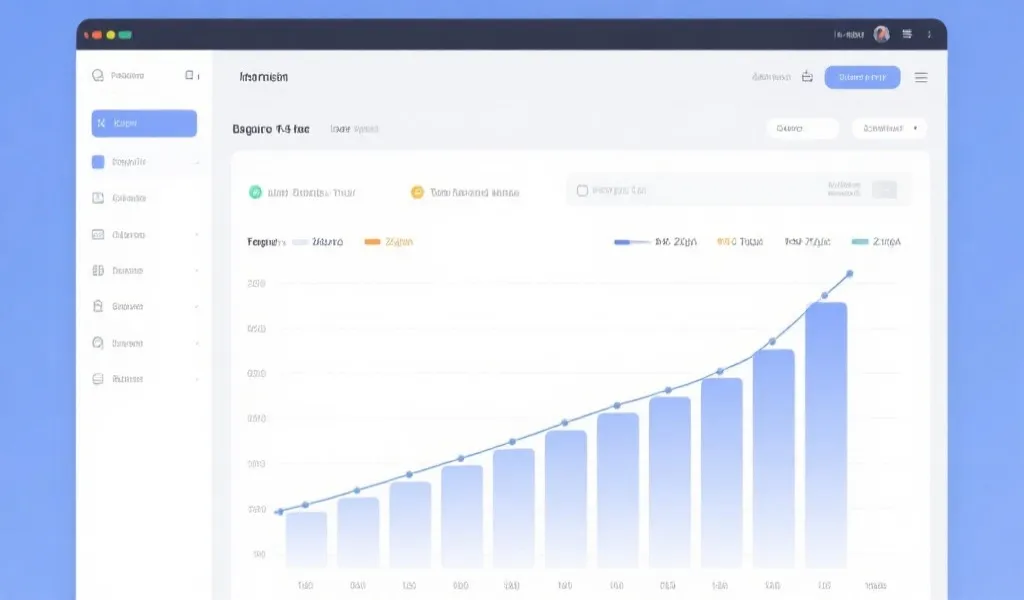This screenshot has width=1024, height=600.
Task: Open the dropdown with the caret arrow above chart
Action: 889,128
